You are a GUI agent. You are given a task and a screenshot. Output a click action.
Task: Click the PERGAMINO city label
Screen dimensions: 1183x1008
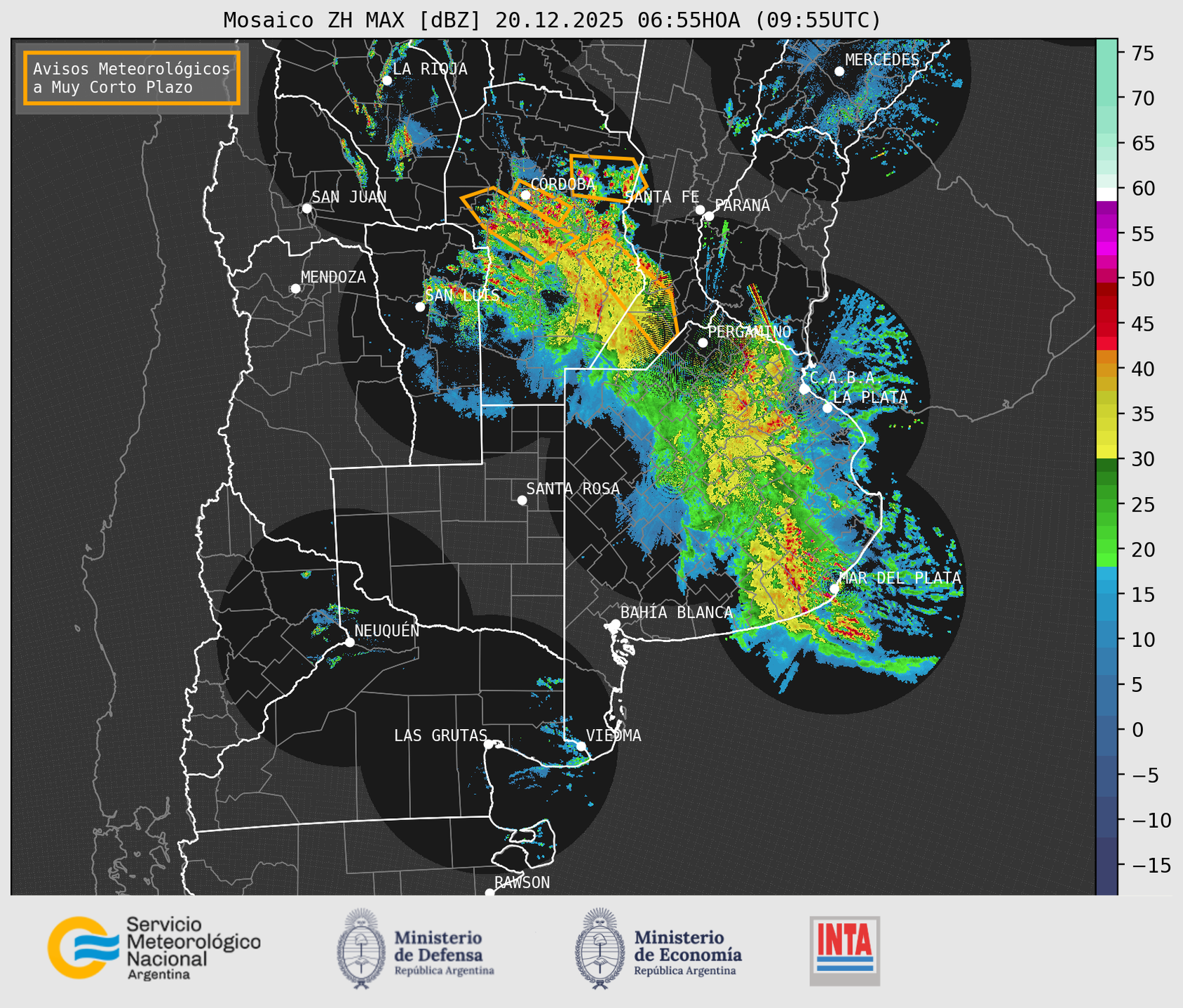pyautogui.click(x=749, y=332)
